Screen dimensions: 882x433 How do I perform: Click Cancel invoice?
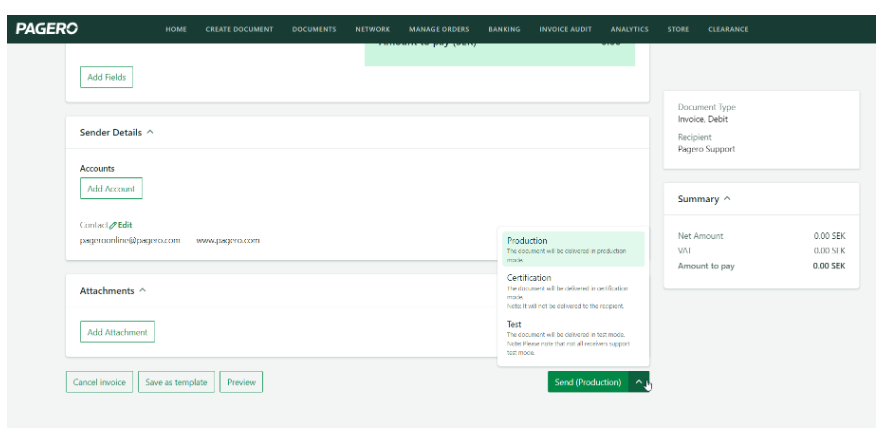pos(100,382)
